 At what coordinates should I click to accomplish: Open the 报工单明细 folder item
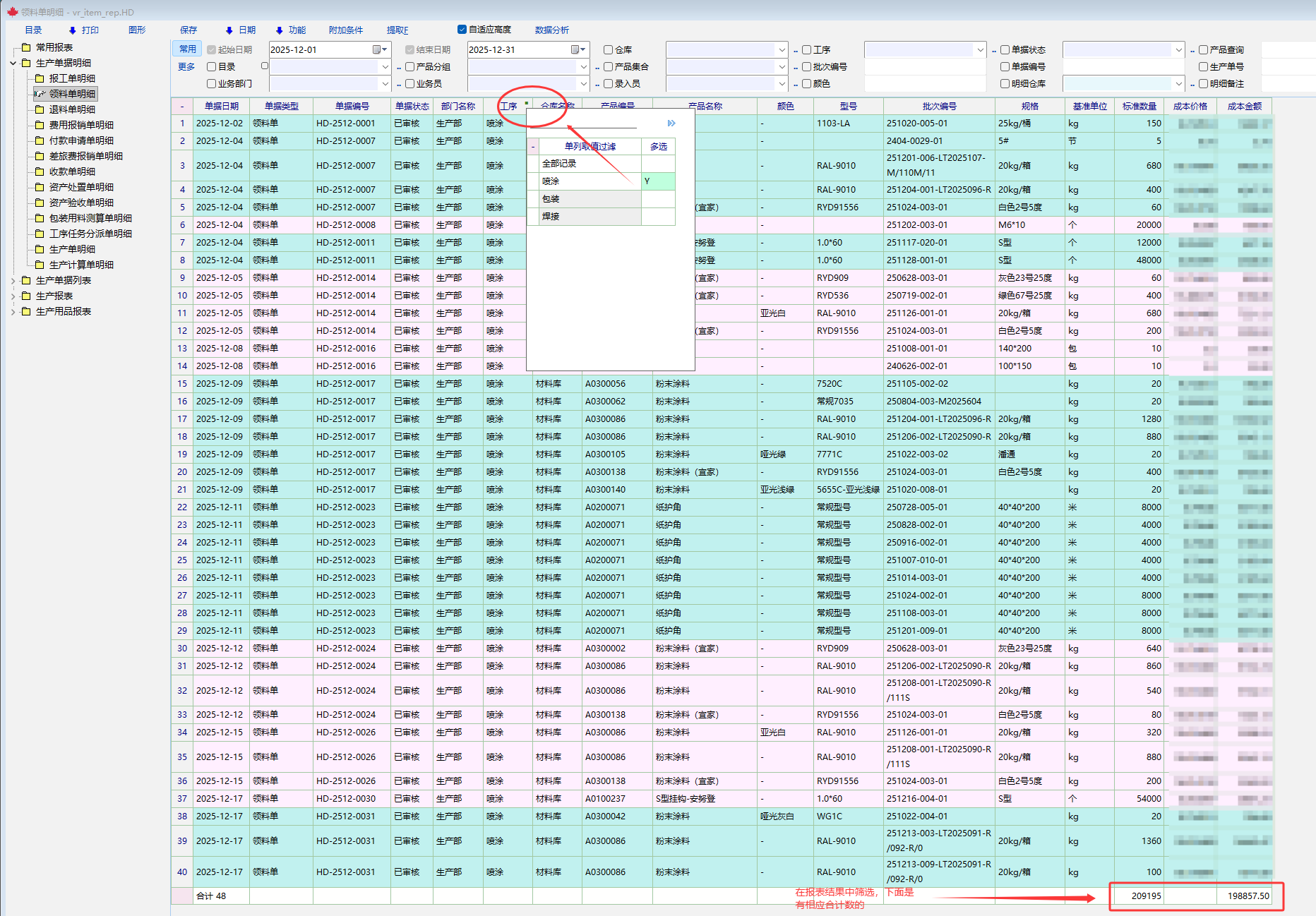71,78
